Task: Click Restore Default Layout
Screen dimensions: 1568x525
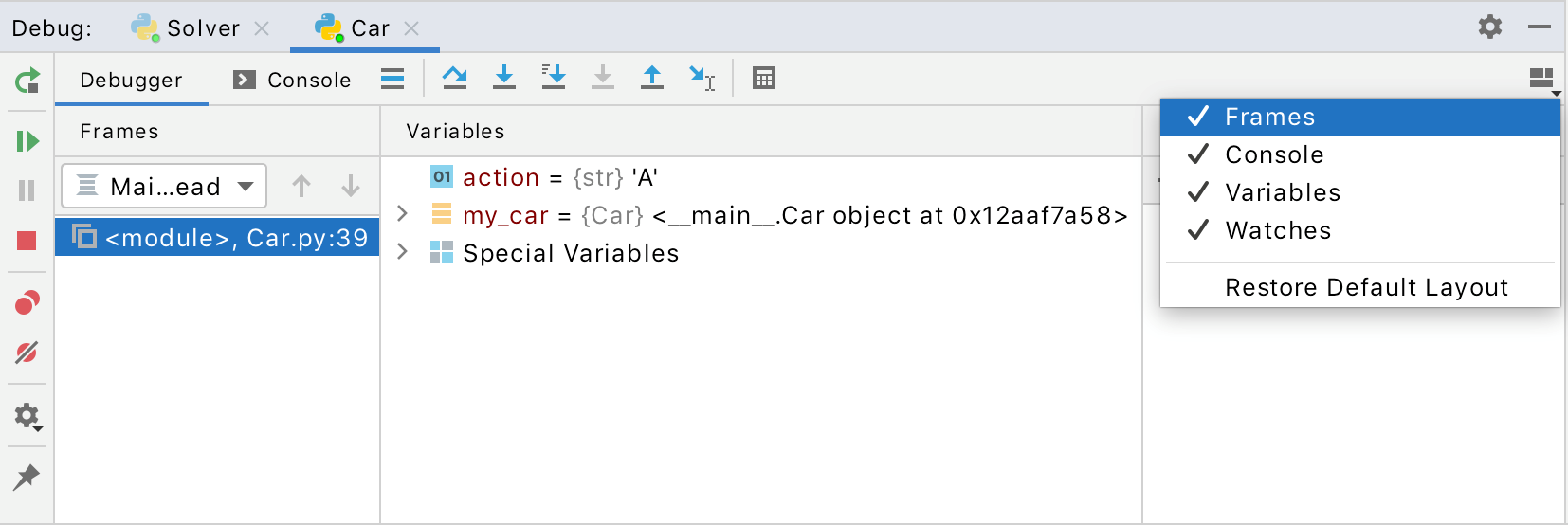Action: (x=1365, y=287)
